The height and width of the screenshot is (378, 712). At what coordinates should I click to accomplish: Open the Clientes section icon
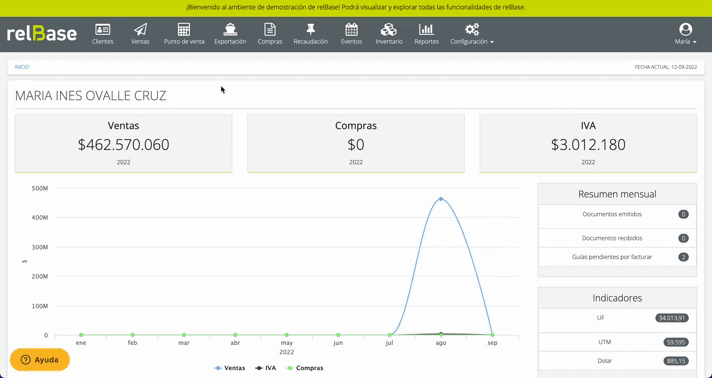click(103, 30)
